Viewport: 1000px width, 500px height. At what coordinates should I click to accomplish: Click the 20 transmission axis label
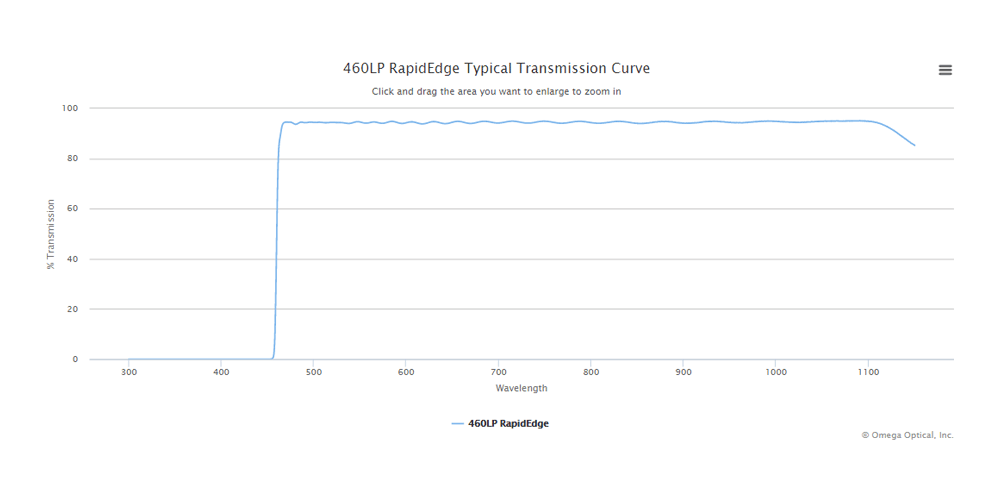pyautogui.click(x=73, y=309)
